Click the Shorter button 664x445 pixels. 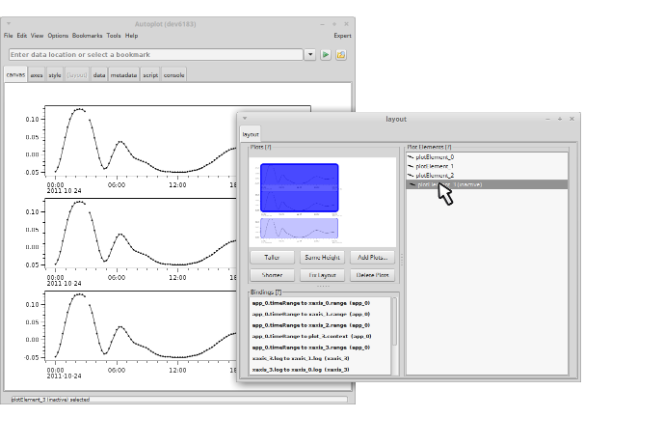[x=272, y=275]
